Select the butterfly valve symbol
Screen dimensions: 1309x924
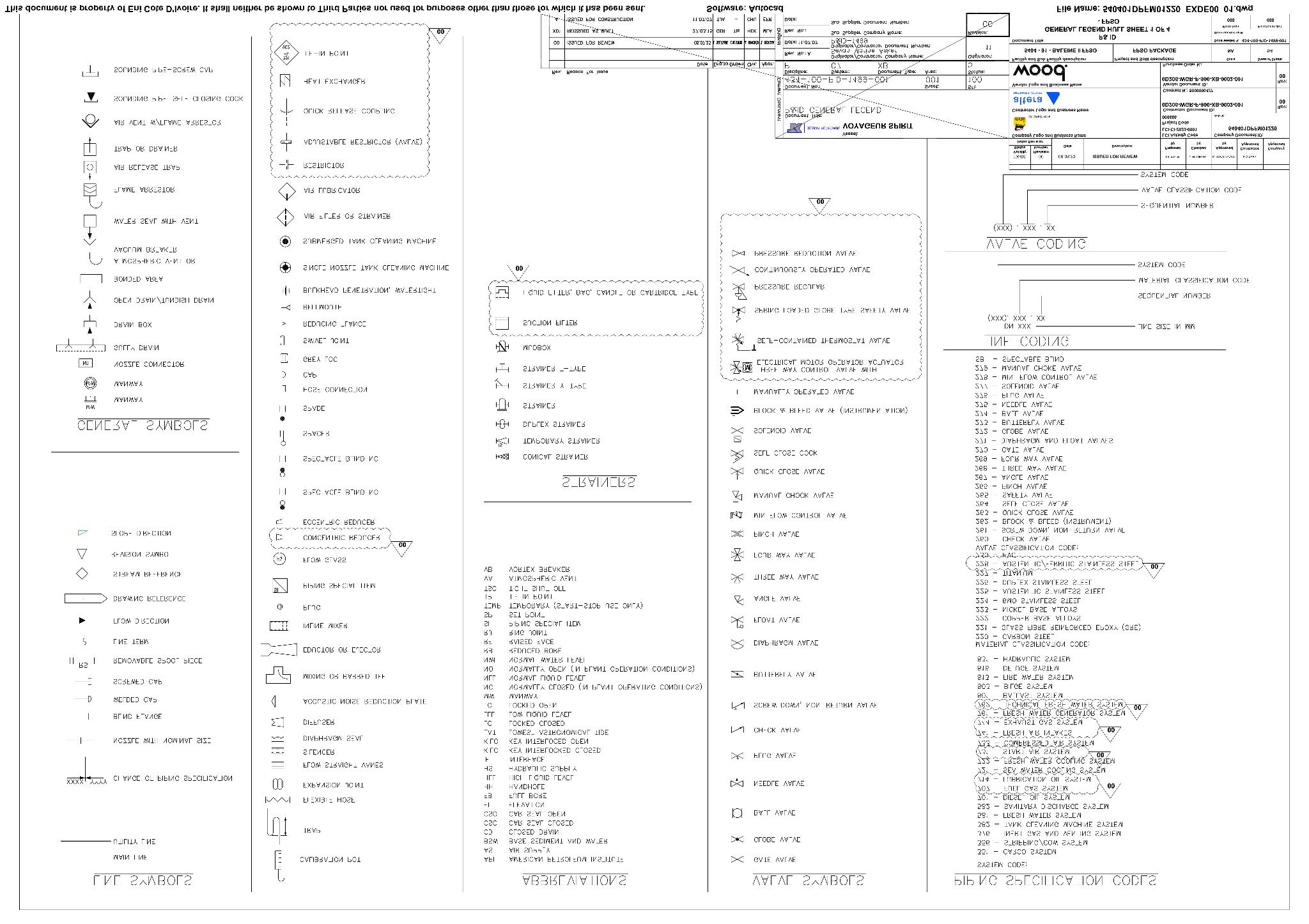point(737,674)
